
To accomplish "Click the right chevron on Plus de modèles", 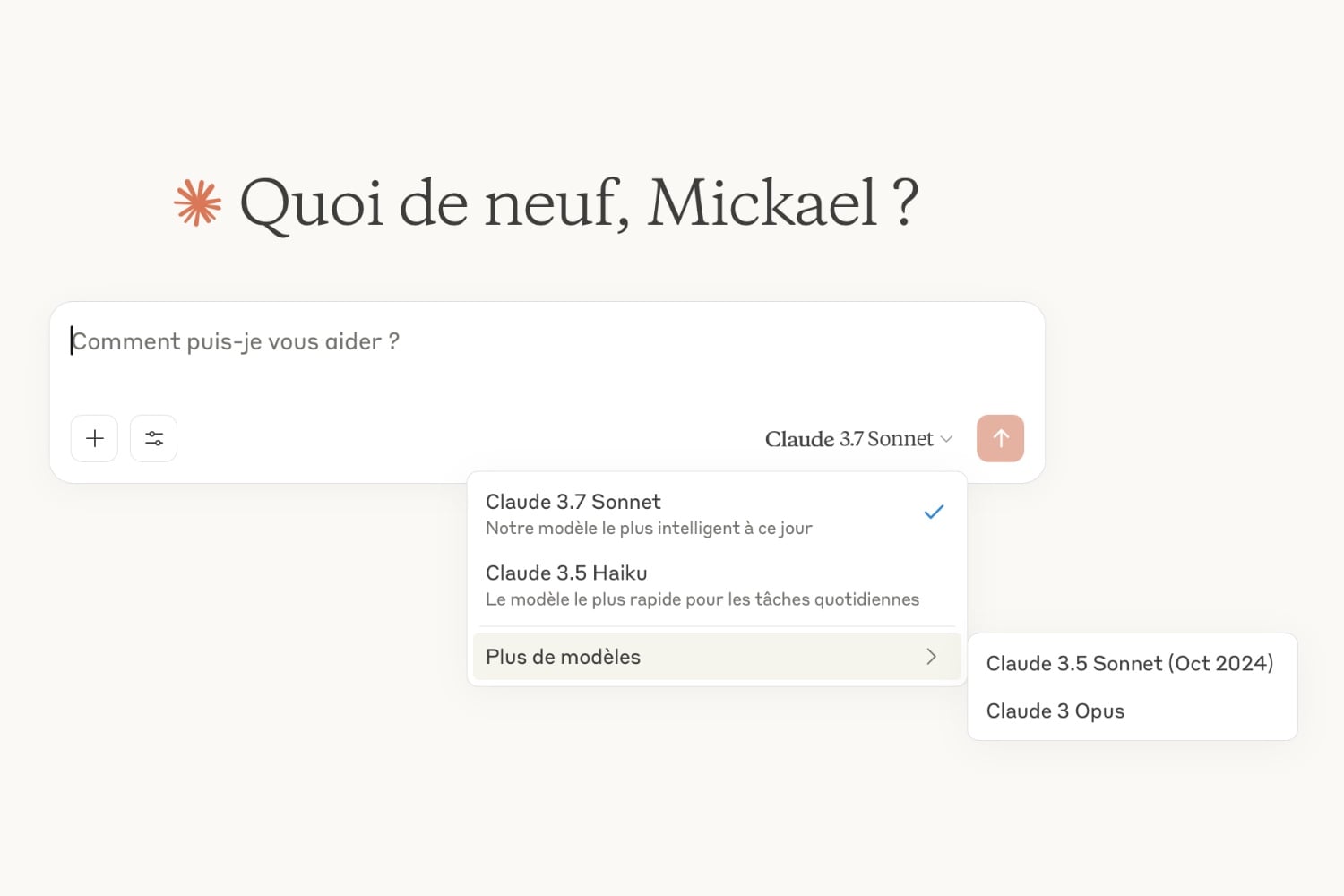I will pos(931,657).
